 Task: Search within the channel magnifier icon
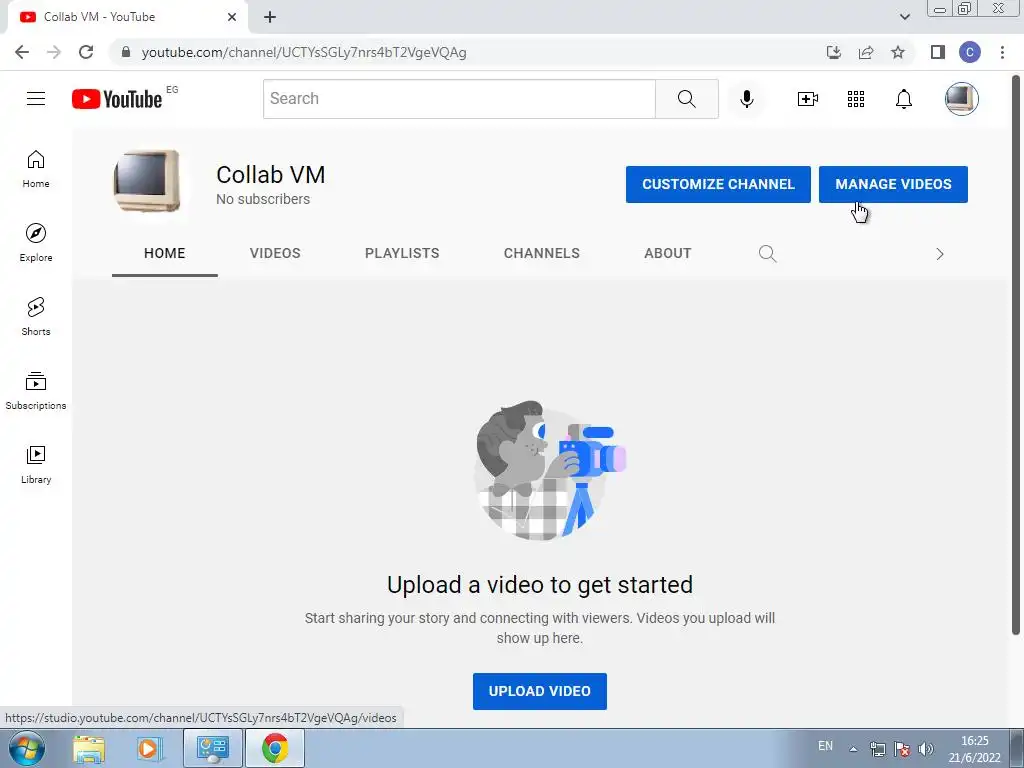767,253
